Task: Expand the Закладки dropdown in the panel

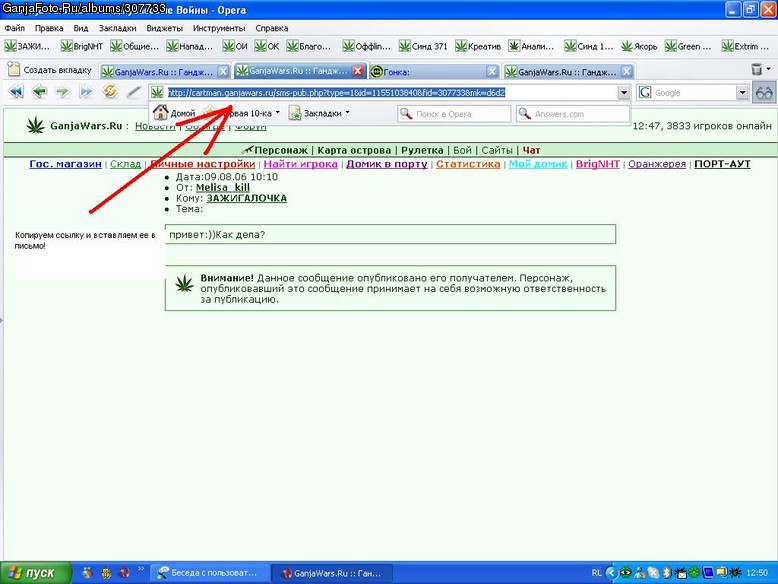Action: point(320,113)
